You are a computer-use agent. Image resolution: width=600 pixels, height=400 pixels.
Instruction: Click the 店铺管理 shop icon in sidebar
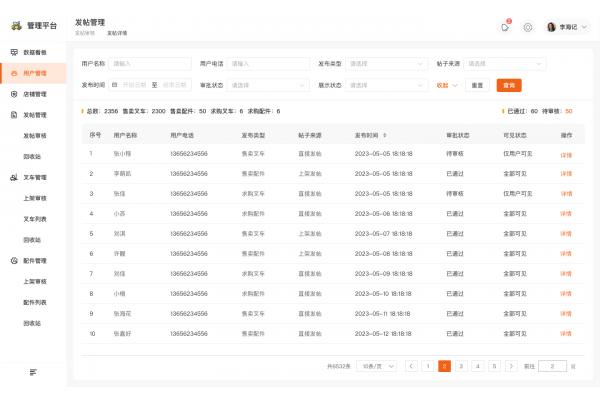14,94
